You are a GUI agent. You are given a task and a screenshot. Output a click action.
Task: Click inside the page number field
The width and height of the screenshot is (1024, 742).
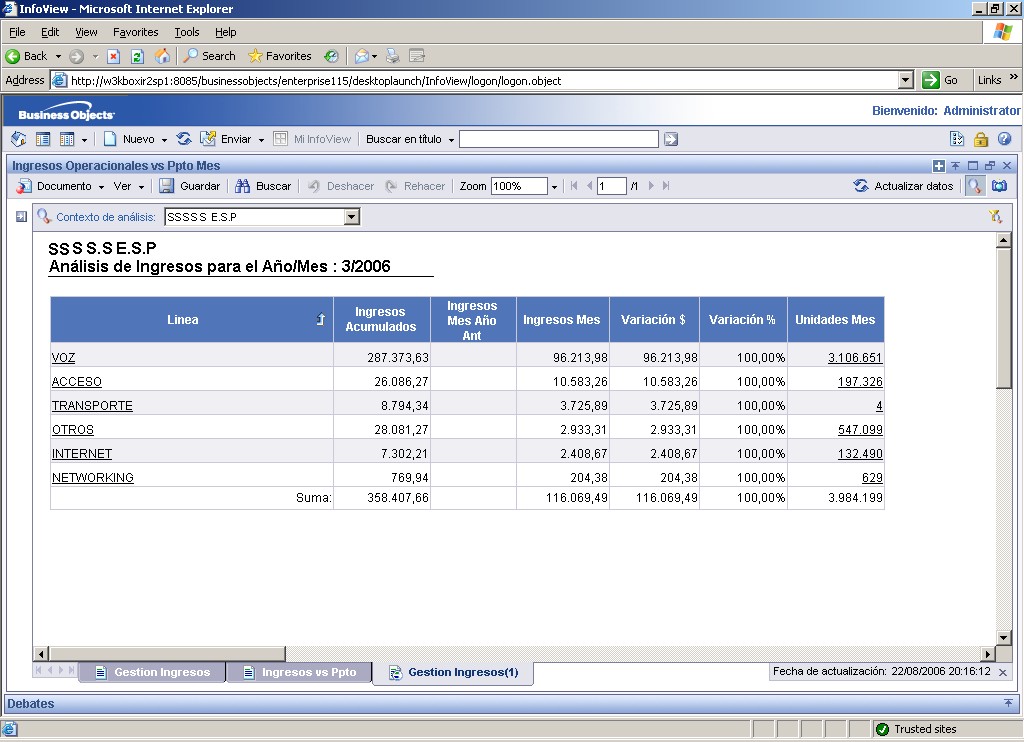[x=611, y=185]
